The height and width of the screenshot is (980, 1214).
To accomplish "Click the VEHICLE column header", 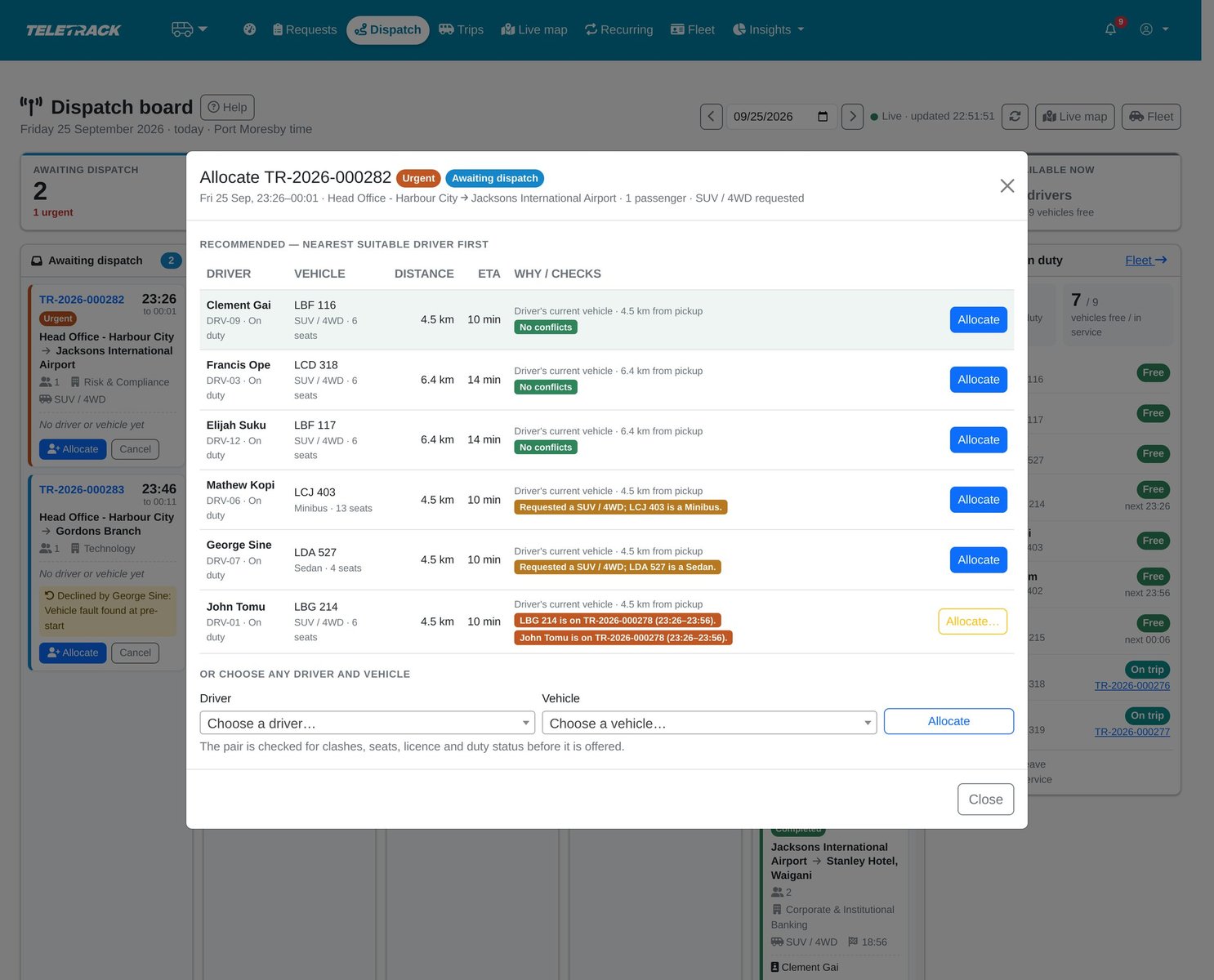I will coord(319,274).
